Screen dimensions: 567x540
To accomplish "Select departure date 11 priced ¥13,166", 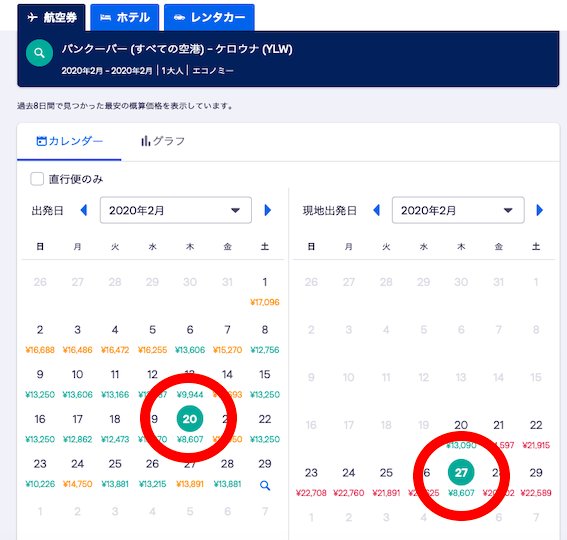I will point(115,383).
